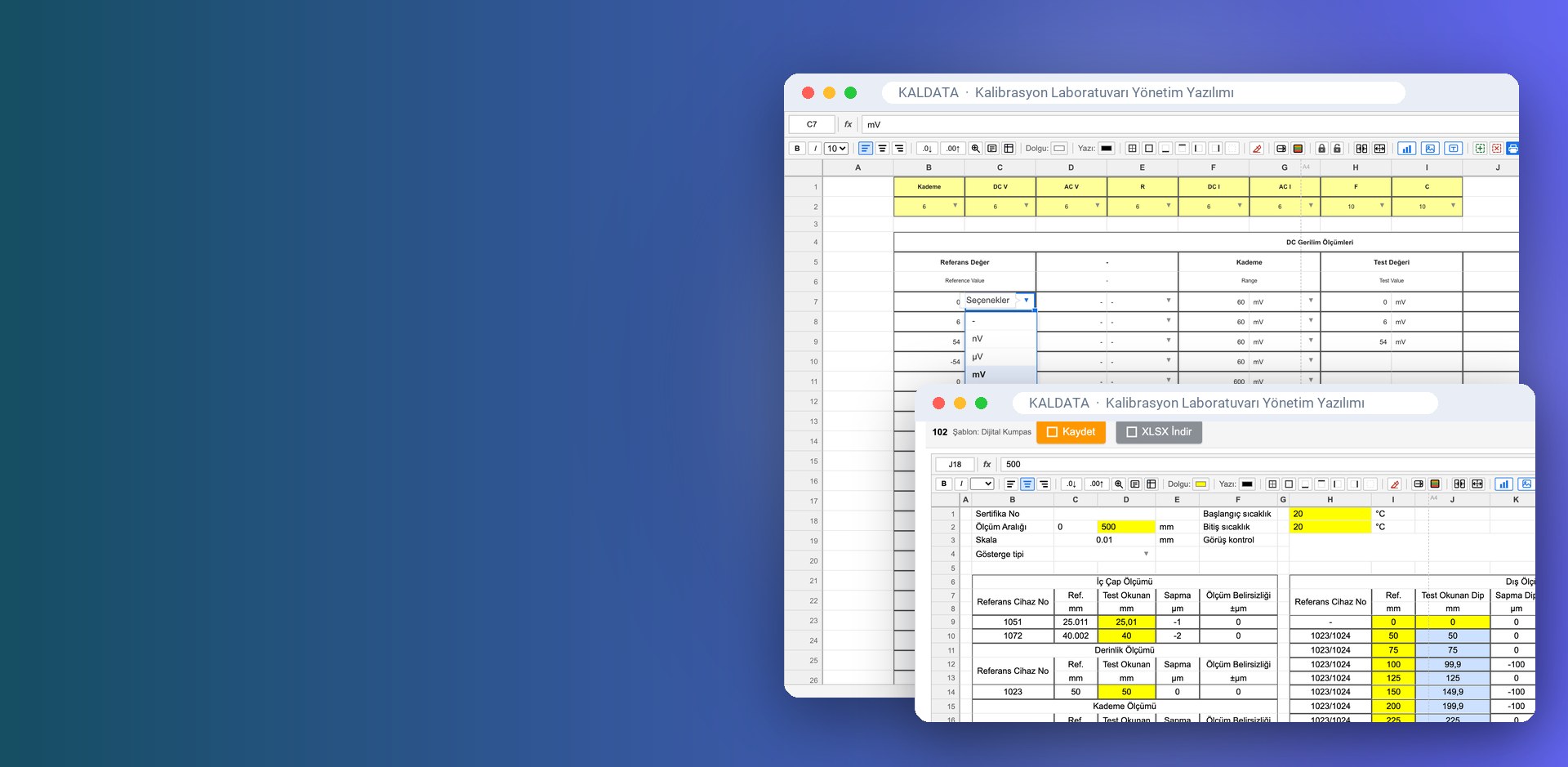Select nV from the Seçenekler list

(x=1000, y=339)
